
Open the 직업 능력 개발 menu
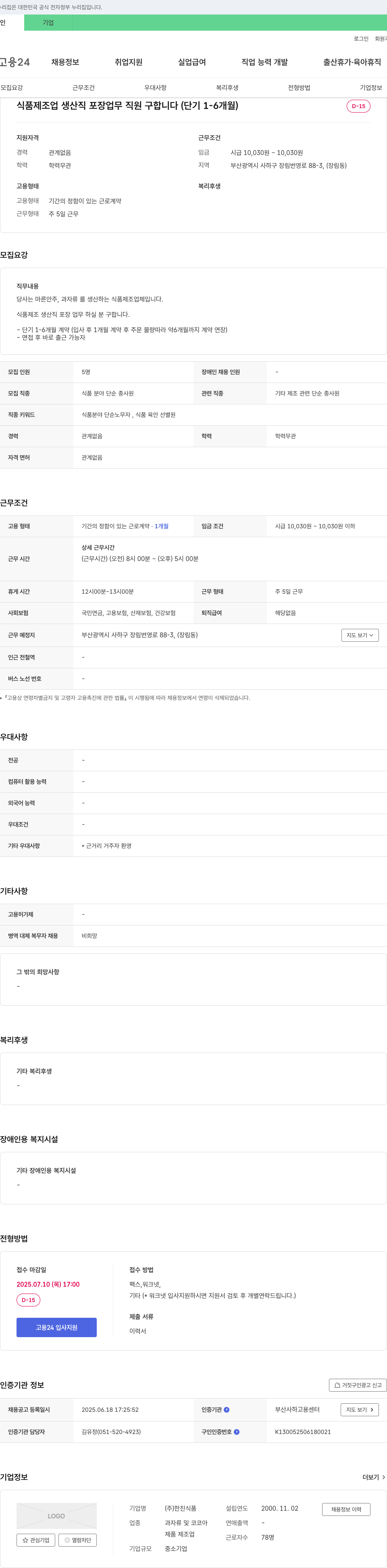coord(264,62)
